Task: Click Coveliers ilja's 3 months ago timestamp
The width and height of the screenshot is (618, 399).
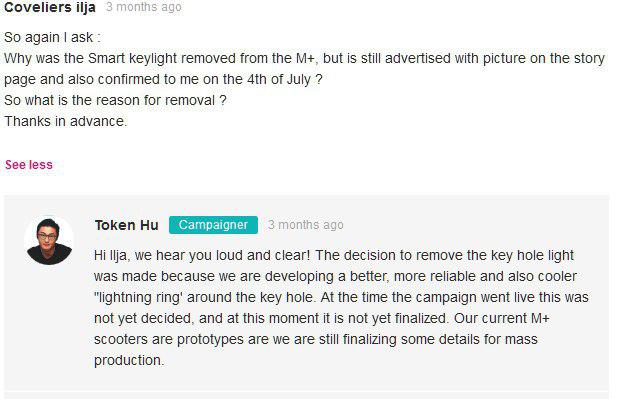Action: pyautogui.click(x=143, y=7)
